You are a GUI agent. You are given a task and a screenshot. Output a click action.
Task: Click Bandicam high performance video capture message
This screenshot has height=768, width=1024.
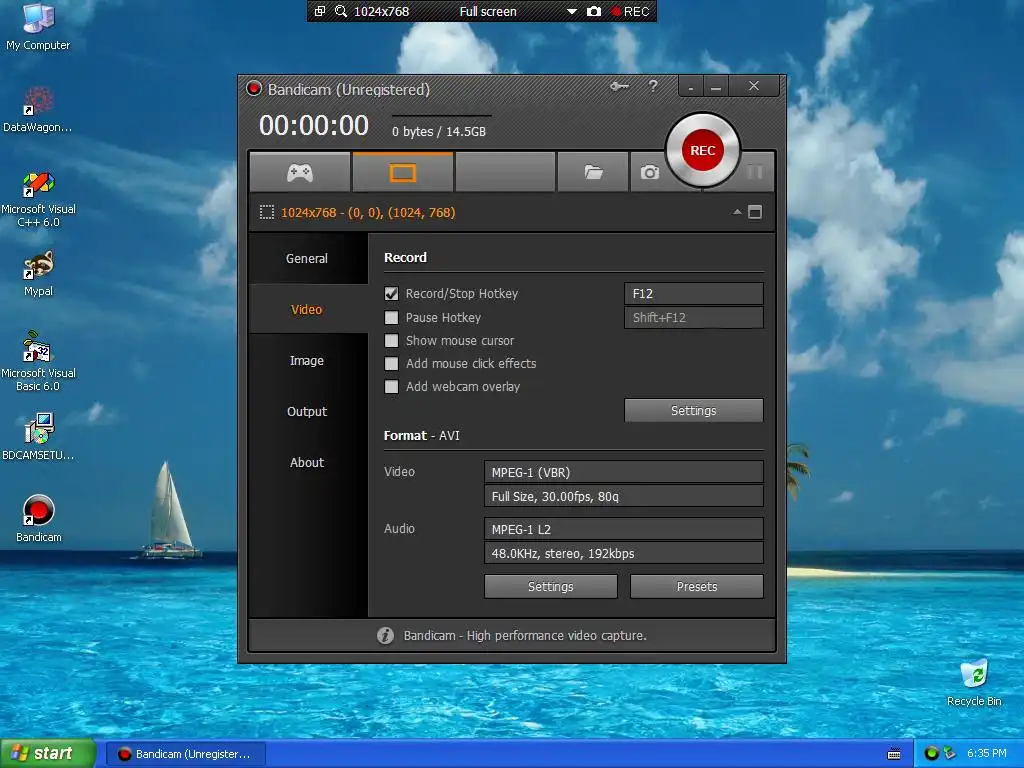tap(525, 635)
